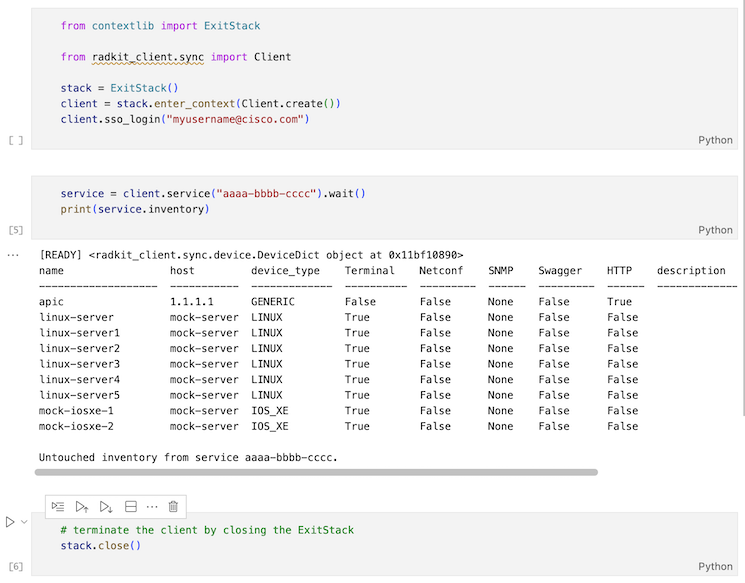Screen dimensions: 745x583
Task: Click empty execution count [ ] of first cell
Action: 16,140
